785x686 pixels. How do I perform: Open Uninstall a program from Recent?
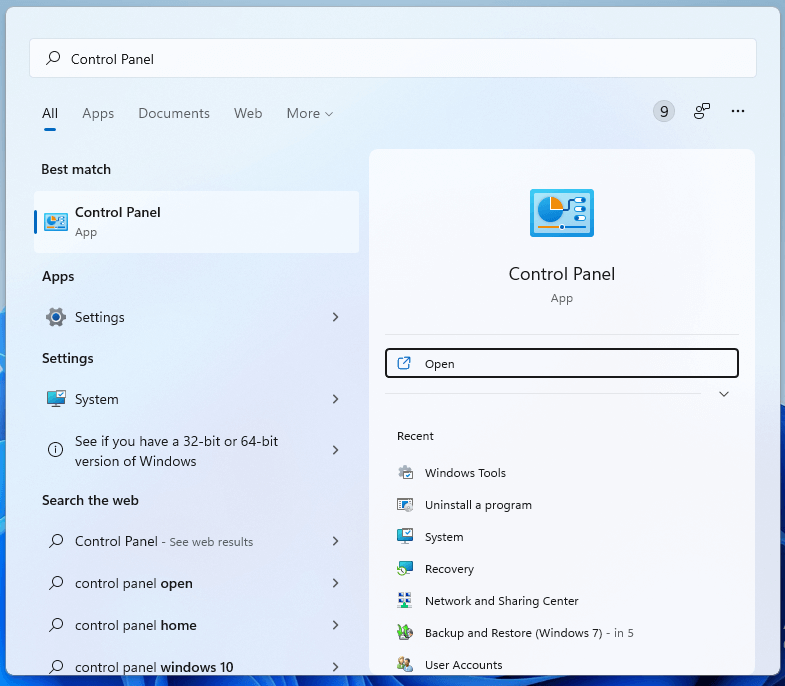(478, 505)
